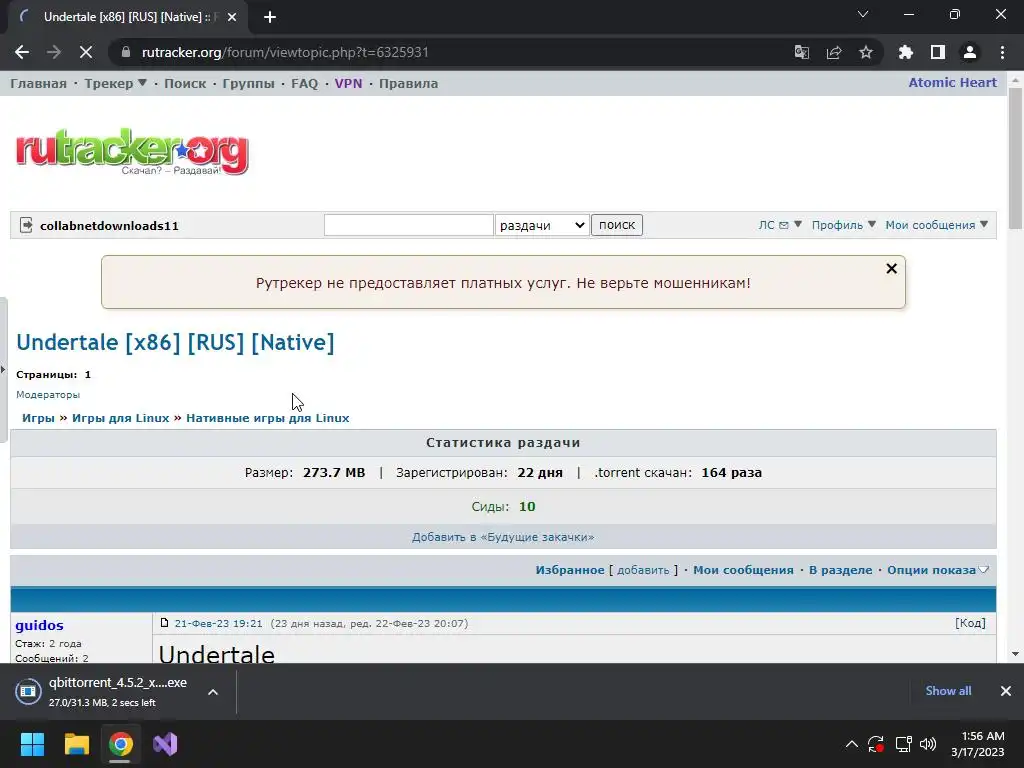Open the Undertale [x86] [RUS] [Native] title
Image resolution: width=1024 pixels, height=768 pixels.
coord(175,342)
